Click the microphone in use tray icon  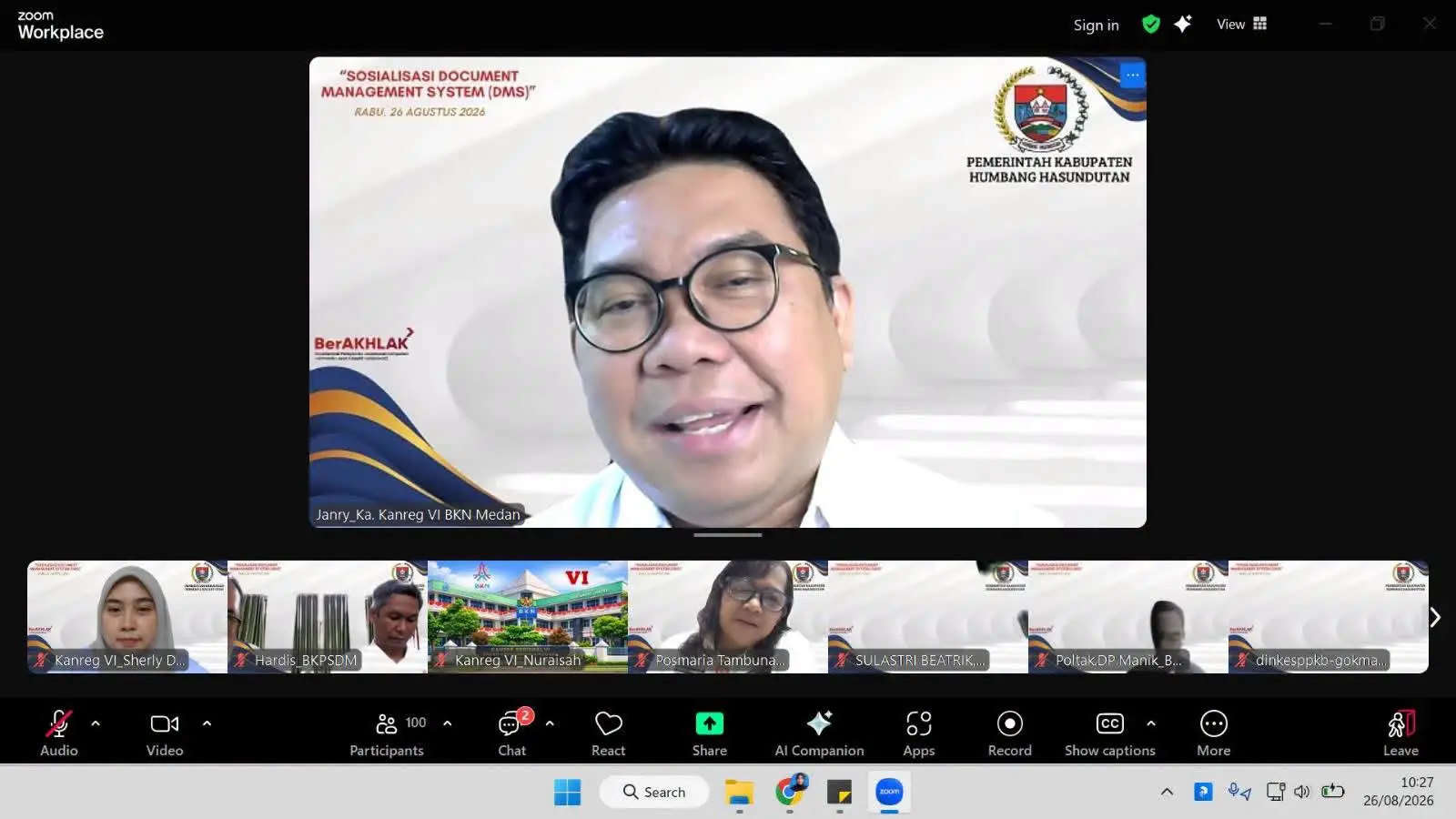pyautogui.click(x=1239, y=792)
